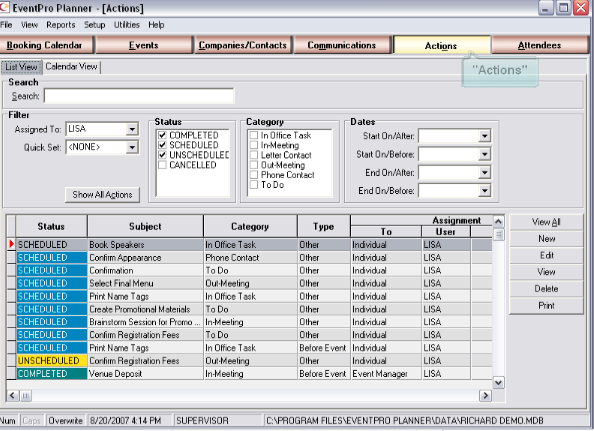Open the Utilities menu
The width and height of the screenshot is (594, 431).
click(127, 25)
